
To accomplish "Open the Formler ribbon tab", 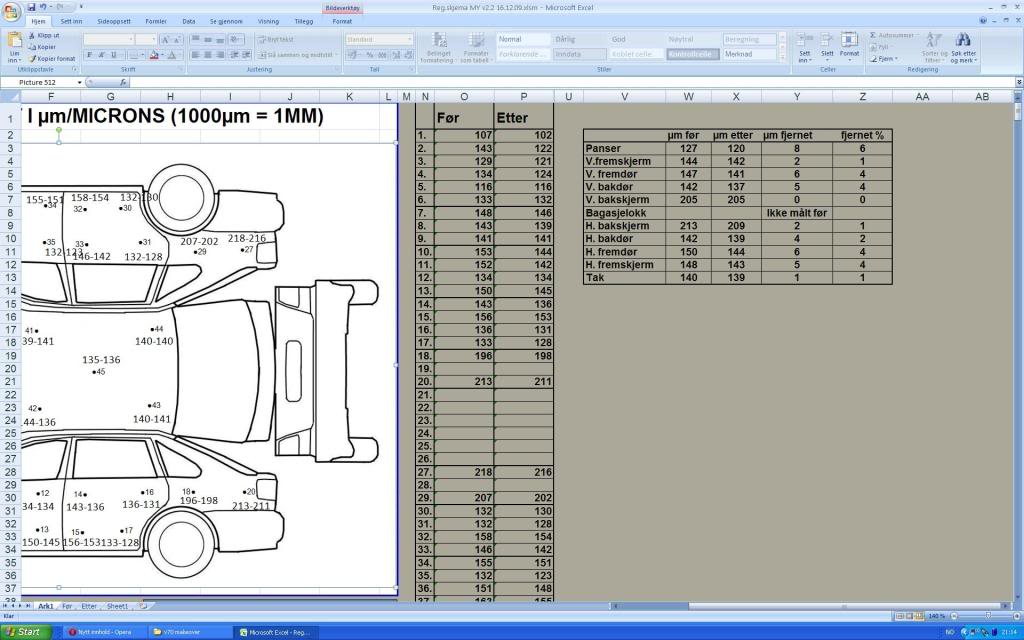I will (x=156, y=20).
